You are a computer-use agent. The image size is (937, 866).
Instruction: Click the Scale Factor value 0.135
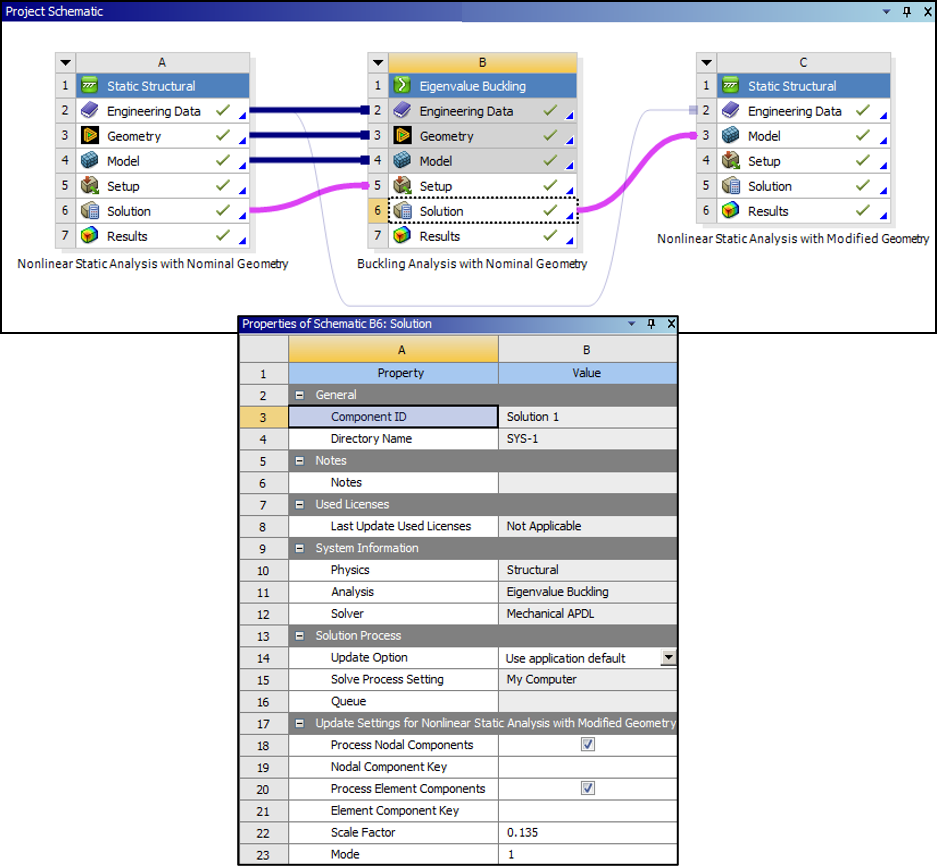[587, 833]
